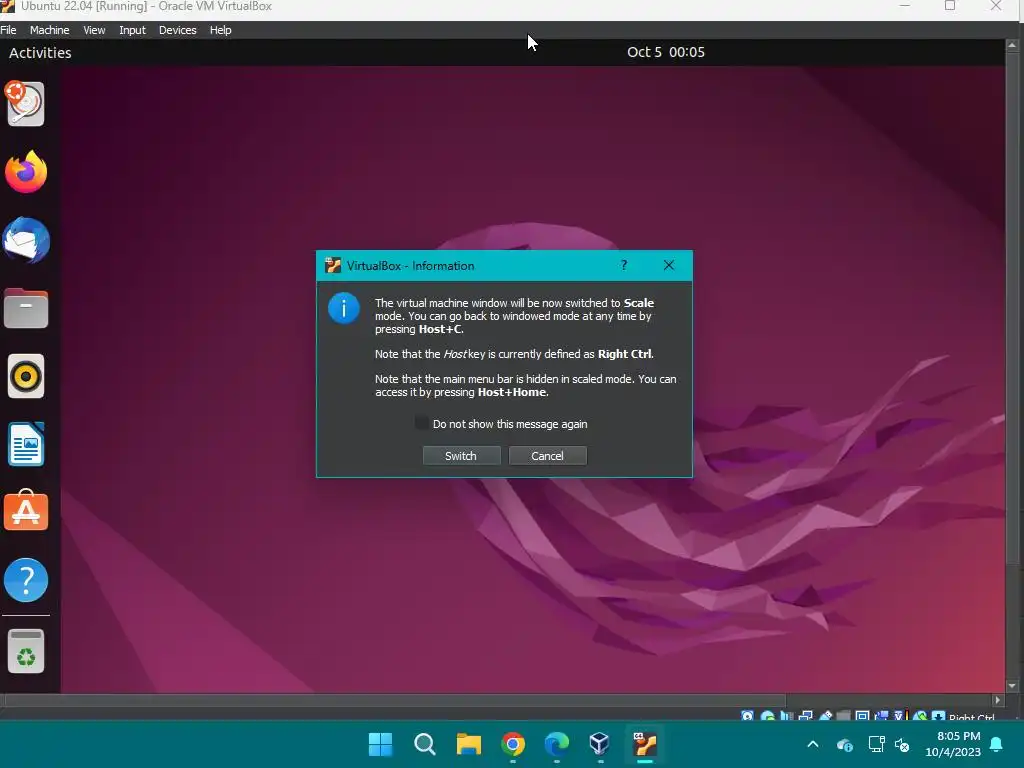The width and height of the screenshot is (1024, 768).
Task: Open the Help menu
Action: click(x=221, y=30)
